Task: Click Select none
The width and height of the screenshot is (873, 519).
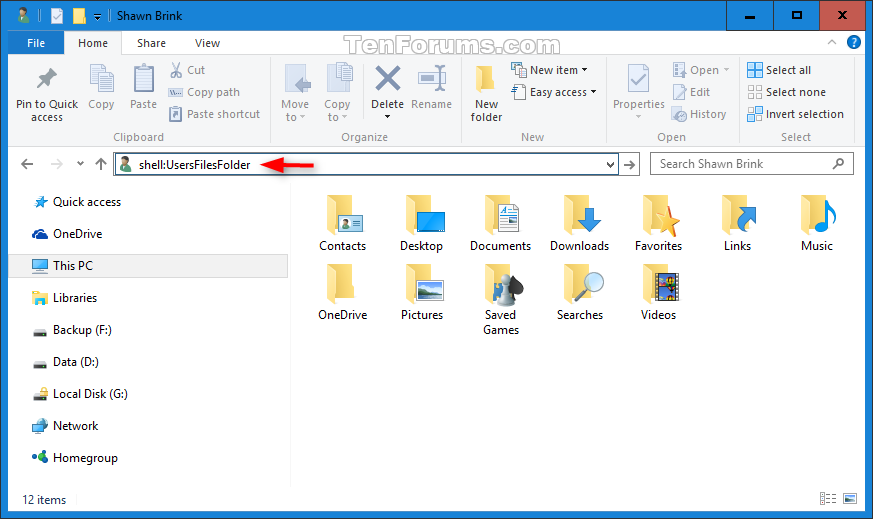Action: click(787, 92)
